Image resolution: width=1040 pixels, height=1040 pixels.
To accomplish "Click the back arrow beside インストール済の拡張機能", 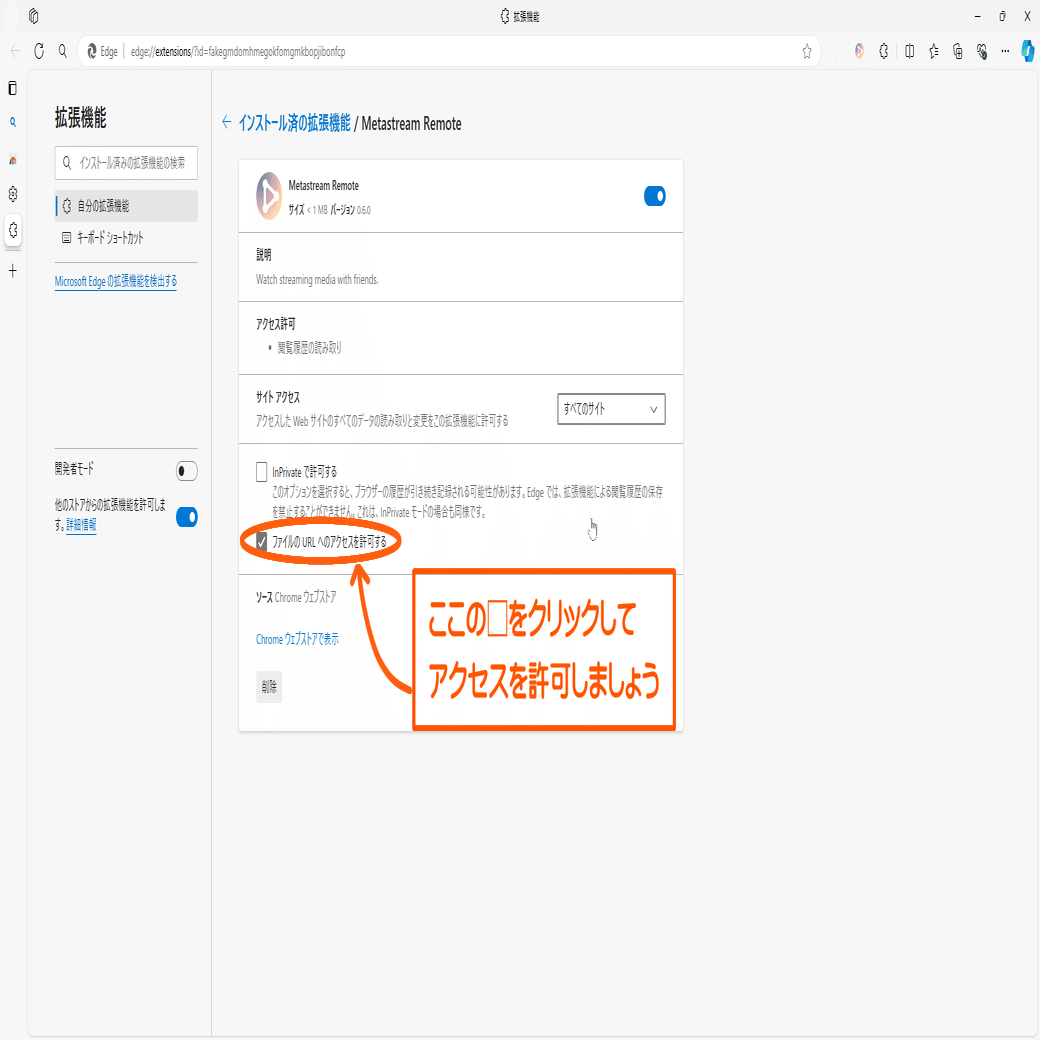I will coord(227,122).
